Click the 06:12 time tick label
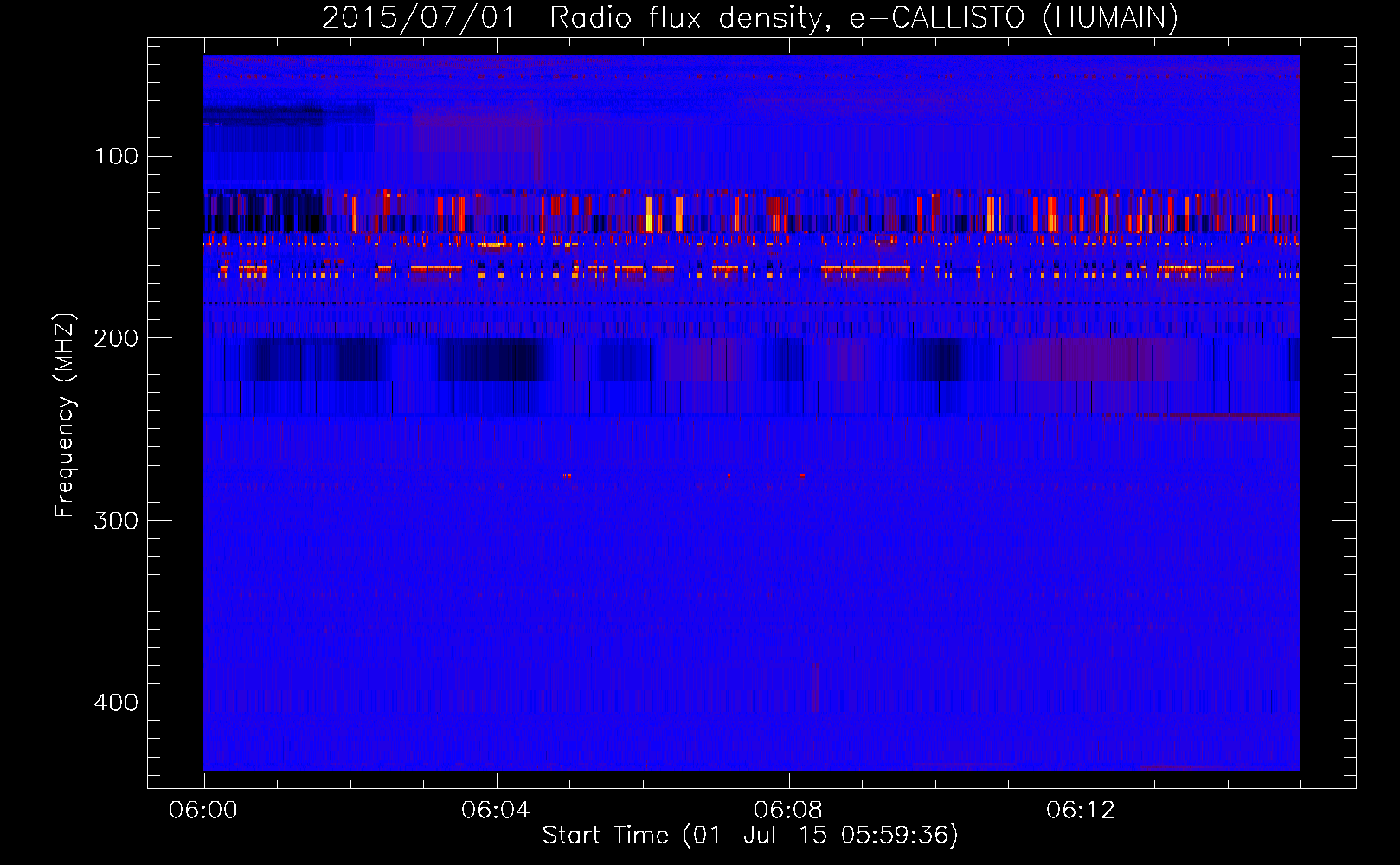The width and height of the screenshot is (1400, 865). click(1081, 811)
